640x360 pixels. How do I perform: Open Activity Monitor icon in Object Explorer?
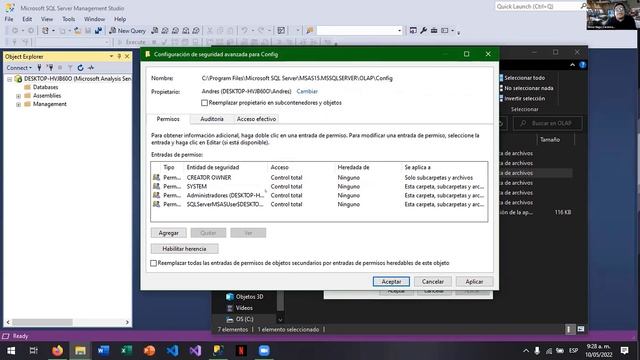point(91,68)
